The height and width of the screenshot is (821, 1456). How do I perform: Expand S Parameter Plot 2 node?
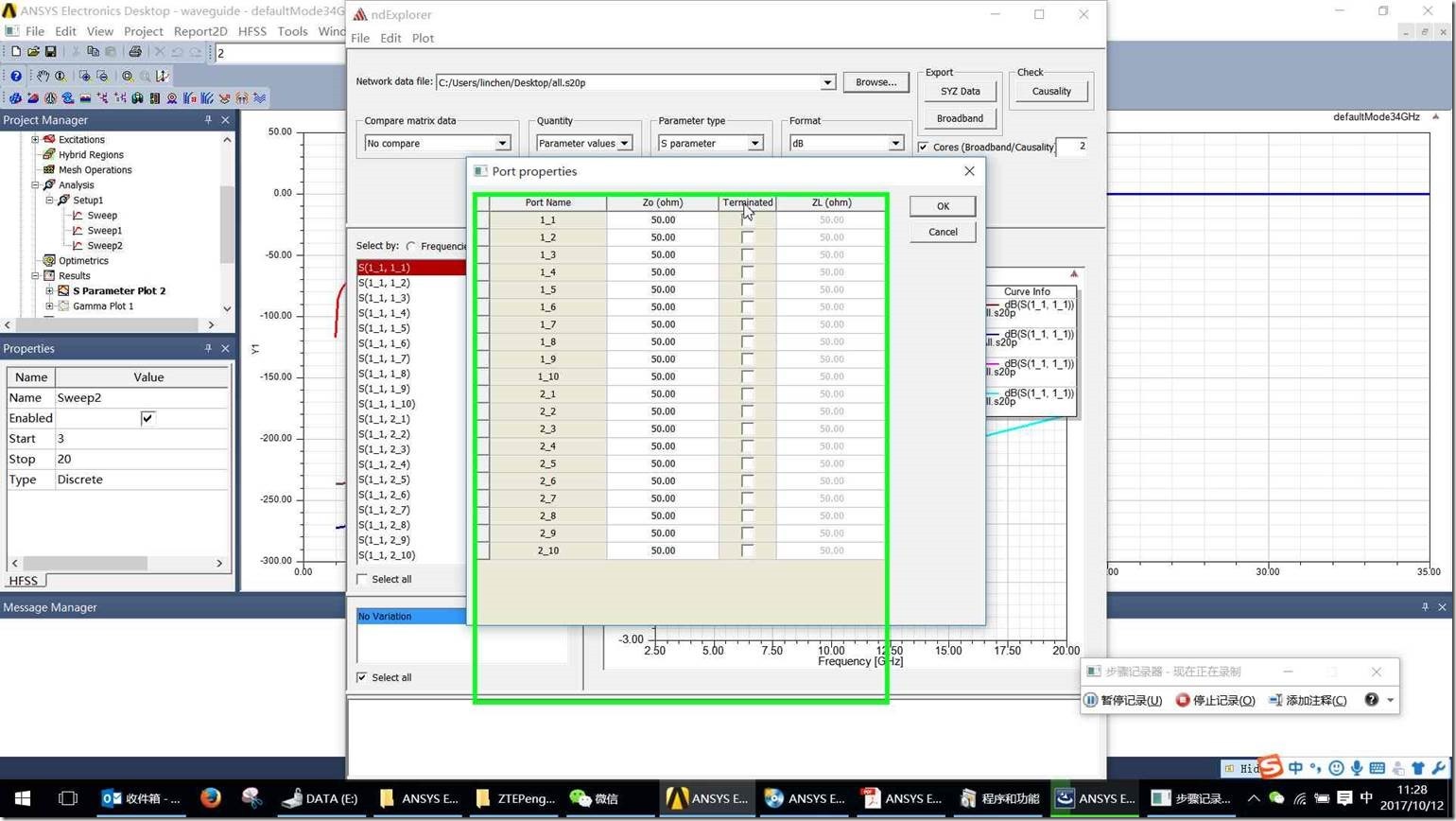click(x=50, y=290)
